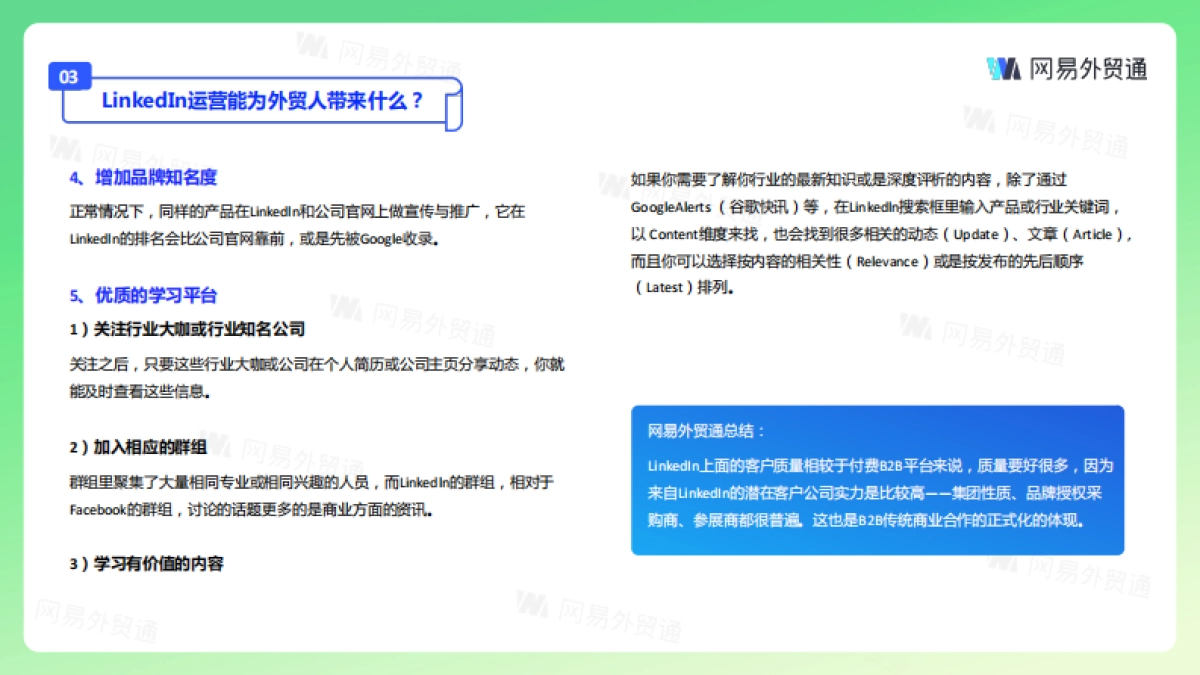
Task: Click the blue gradient summary card
Action: click(x=878, y=480)
